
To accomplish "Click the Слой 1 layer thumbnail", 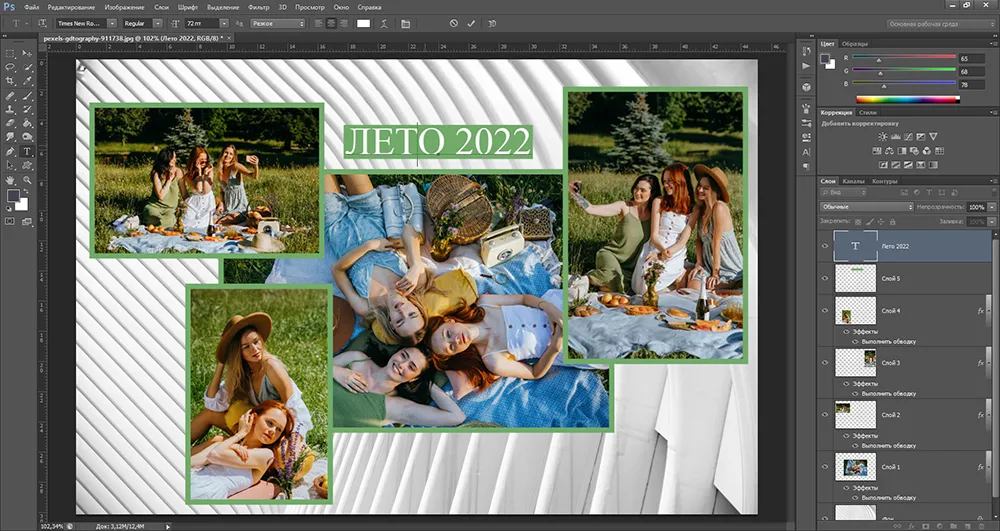I will [x=855, y=467].
